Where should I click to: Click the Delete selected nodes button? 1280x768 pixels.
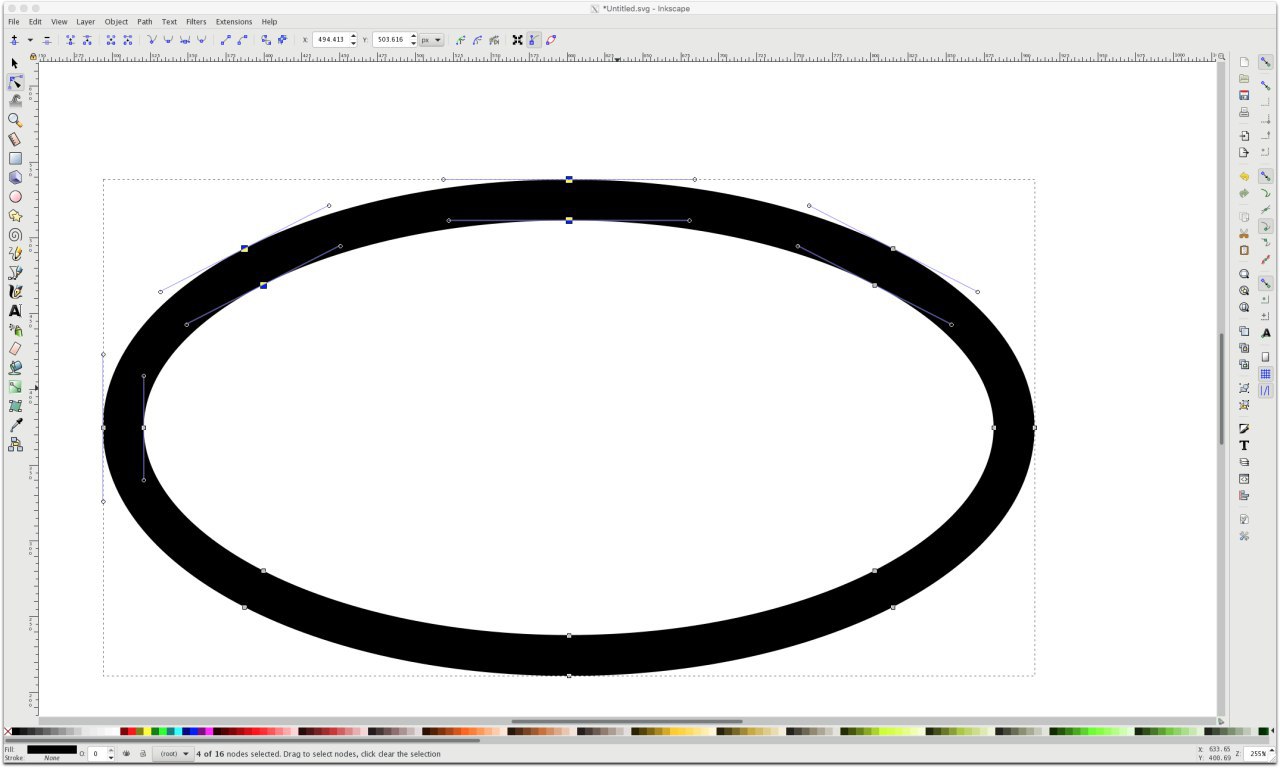(46, 40)
